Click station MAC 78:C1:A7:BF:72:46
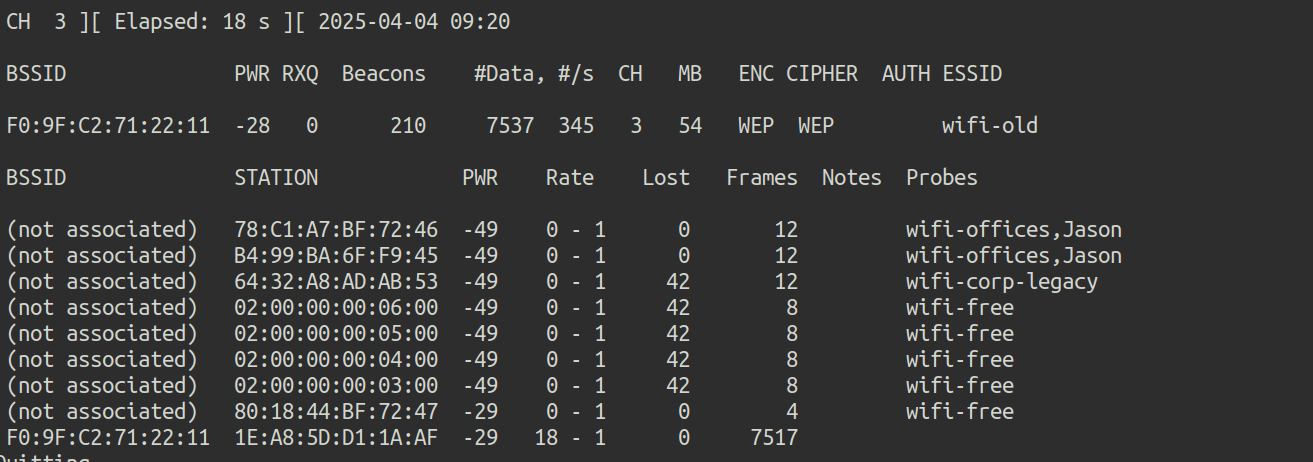This screenshot has width=1313, height=462. tap(336, 230)
